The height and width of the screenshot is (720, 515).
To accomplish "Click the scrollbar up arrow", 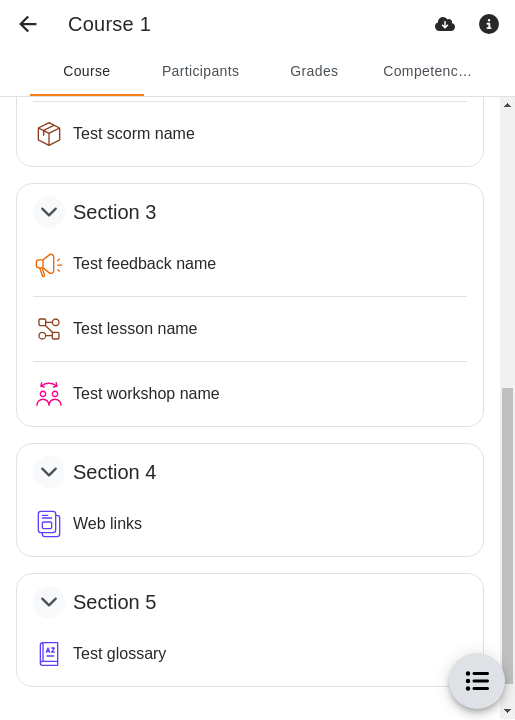I will [x=507, y=105].
